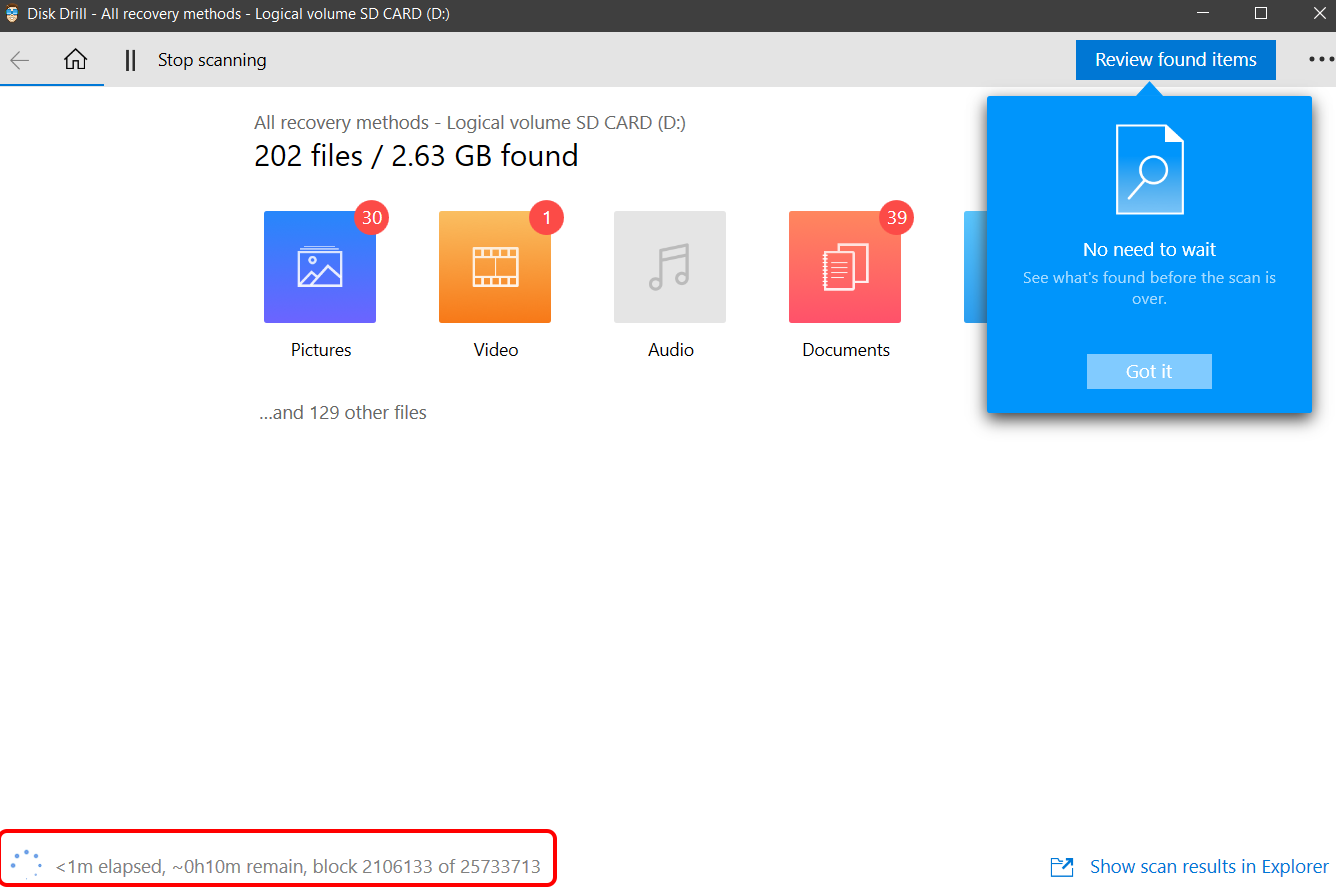This screenshot has height=889, width=1336.
Task: Click the partially hidden blue category tile
Action: click(x=975, y=267)
